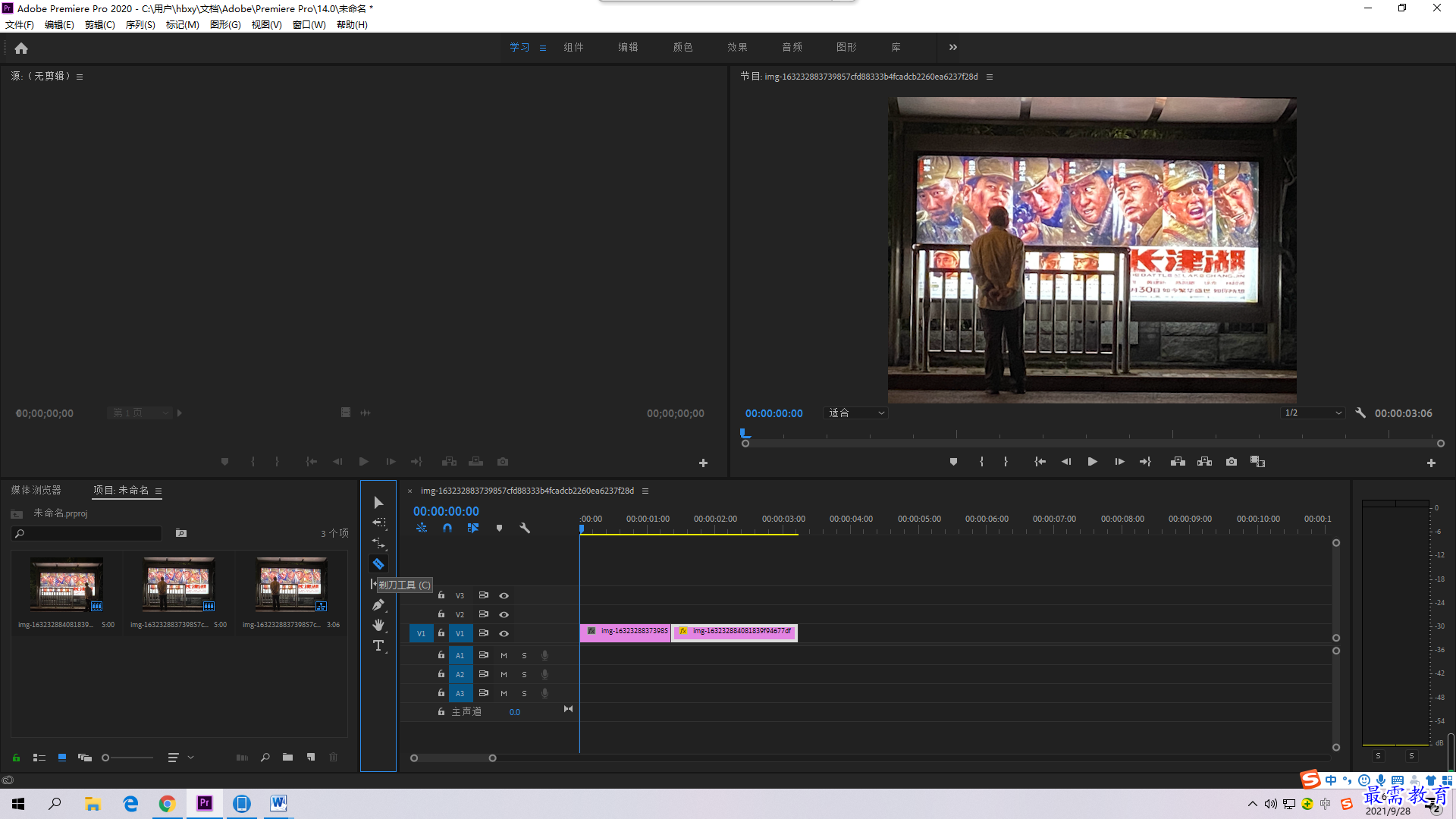The width and height of the screenshot is (1456, 819).
Task: Open source monitor panel menu
Action: 80,77
